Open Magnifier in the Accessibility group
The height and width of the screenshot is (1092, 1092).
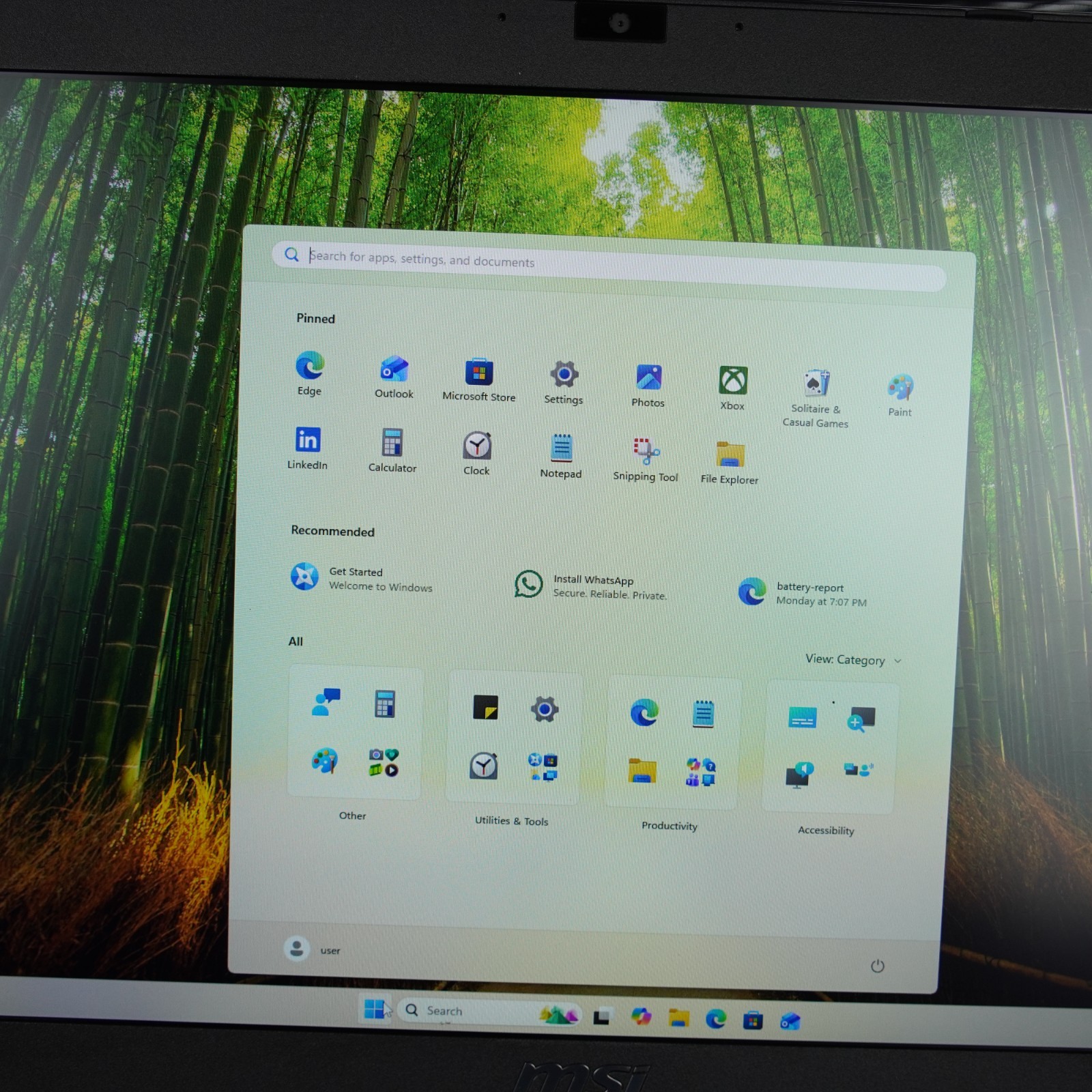861,719
